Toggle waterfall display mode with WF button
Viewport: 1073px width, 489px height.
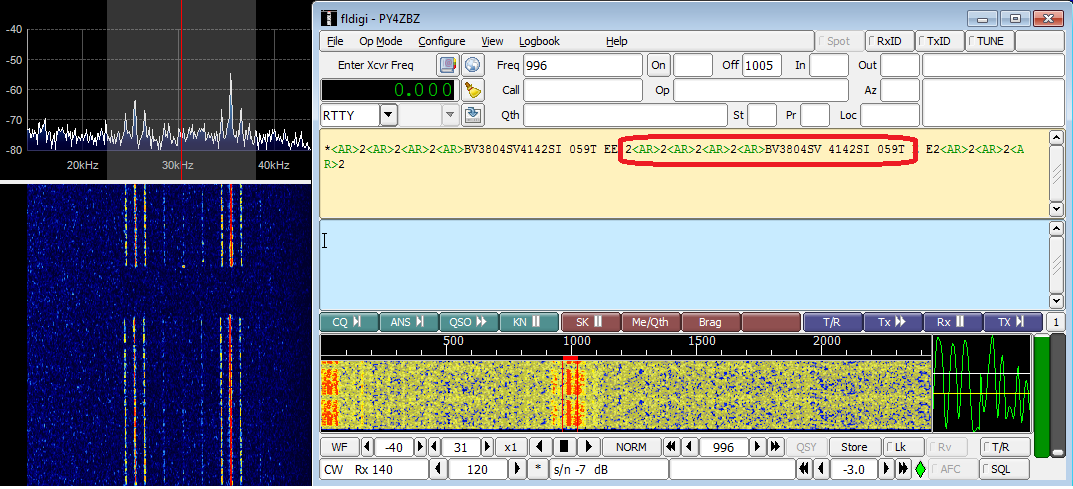(x=339, y=447)
